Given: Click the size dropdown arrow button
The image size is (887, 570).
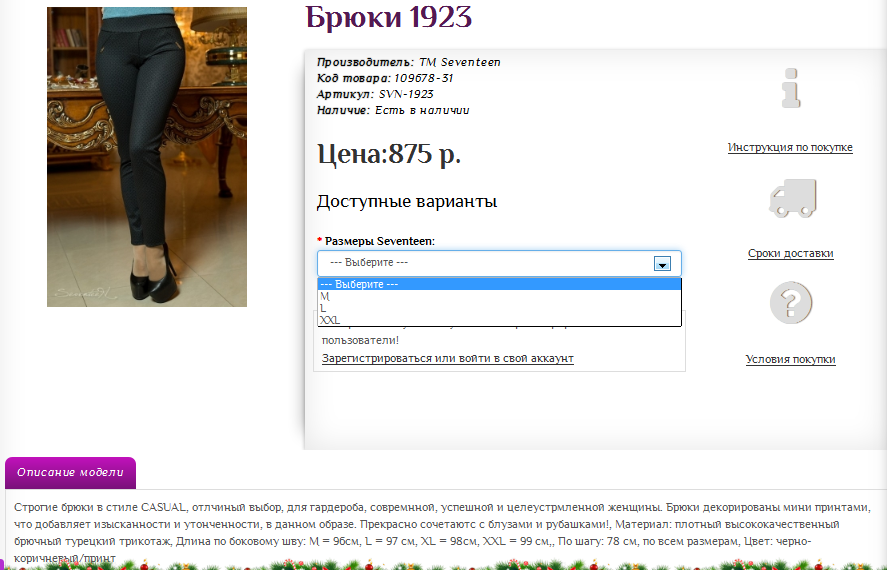Looking at the screenshot, I should coord(662,264).
